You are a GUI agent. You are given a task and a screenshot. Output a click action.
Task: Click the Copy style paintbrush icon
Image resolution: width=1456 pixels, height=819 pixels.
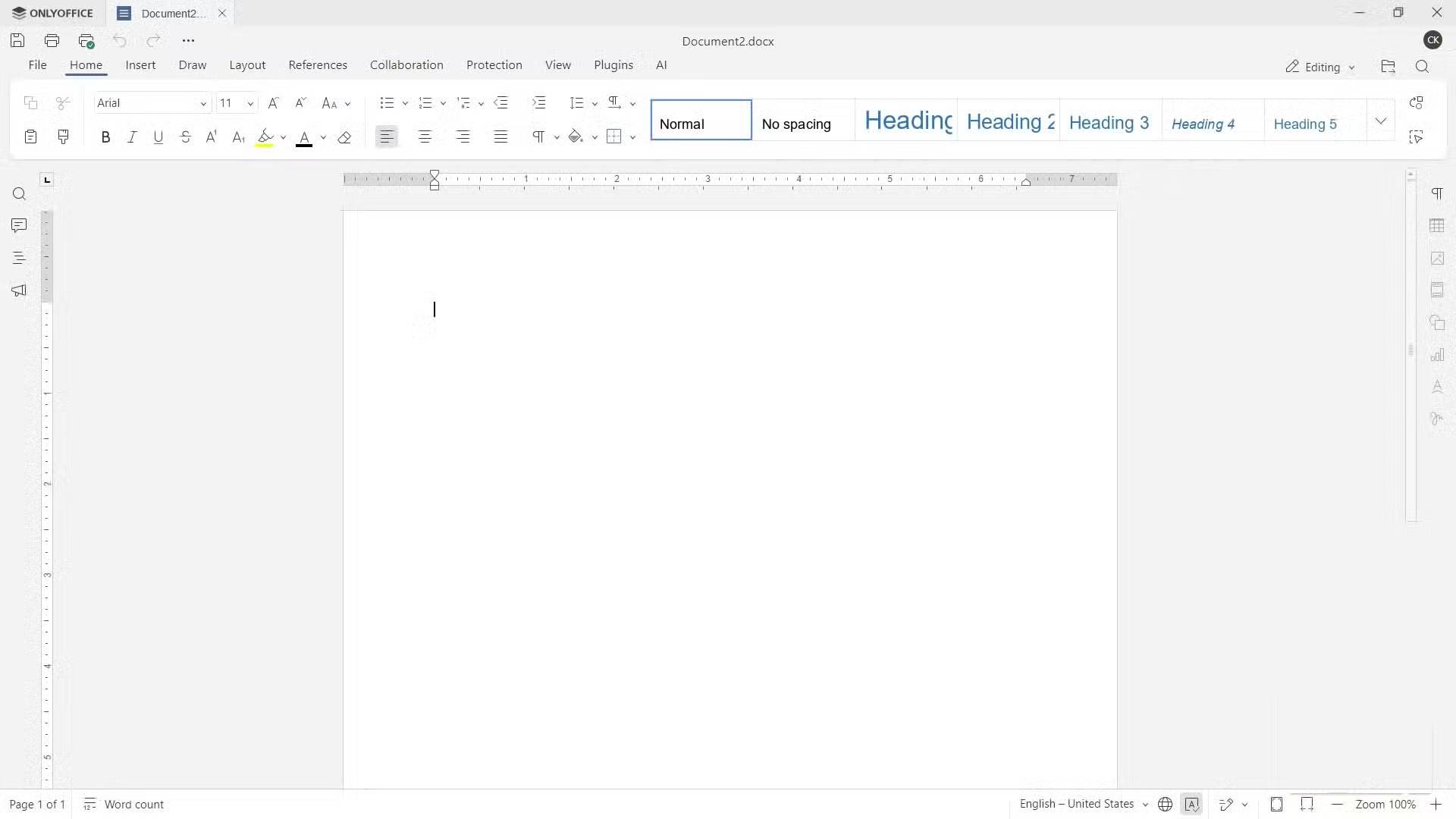64,137
